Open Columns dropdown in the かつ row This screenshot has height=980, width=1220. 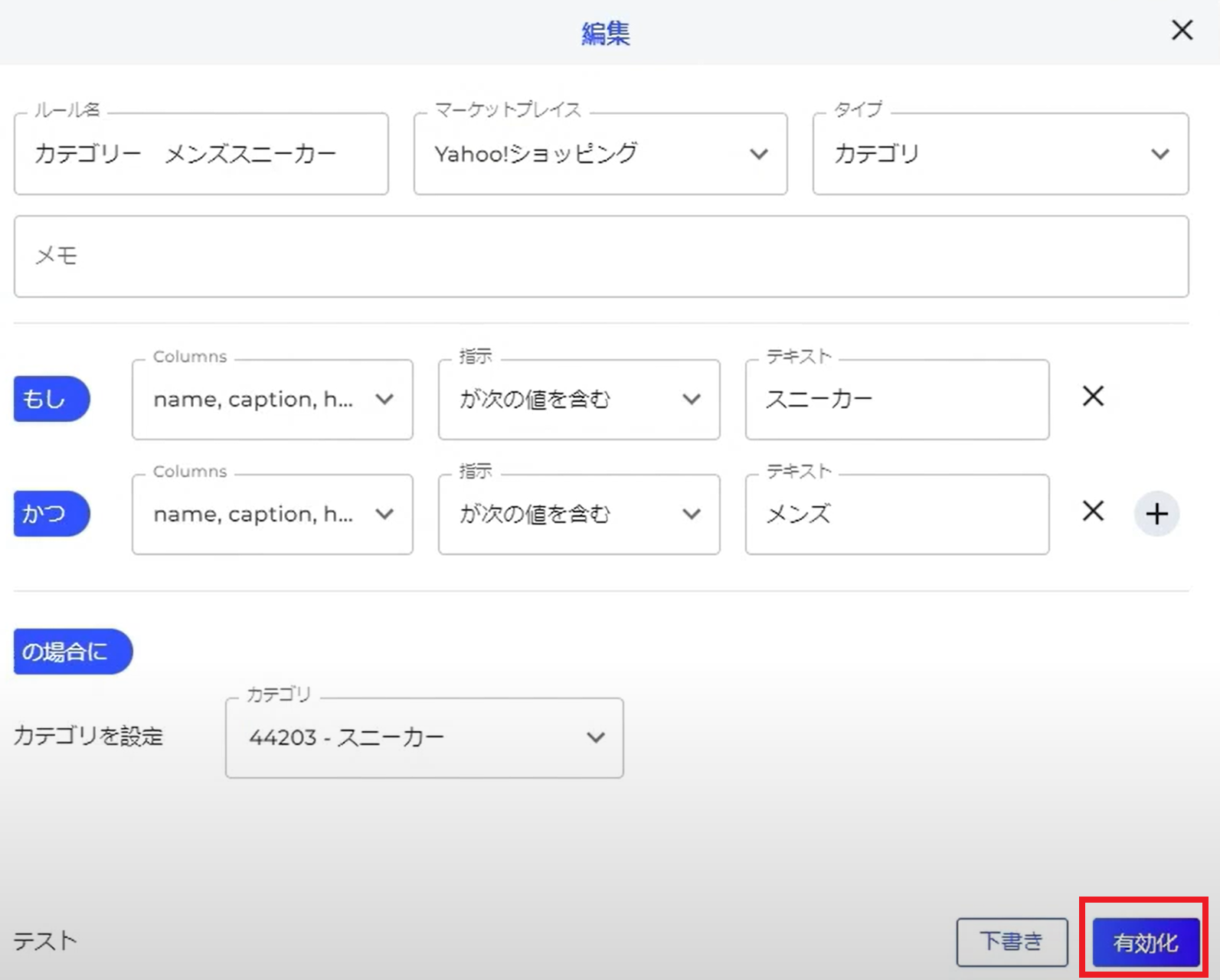273,514
